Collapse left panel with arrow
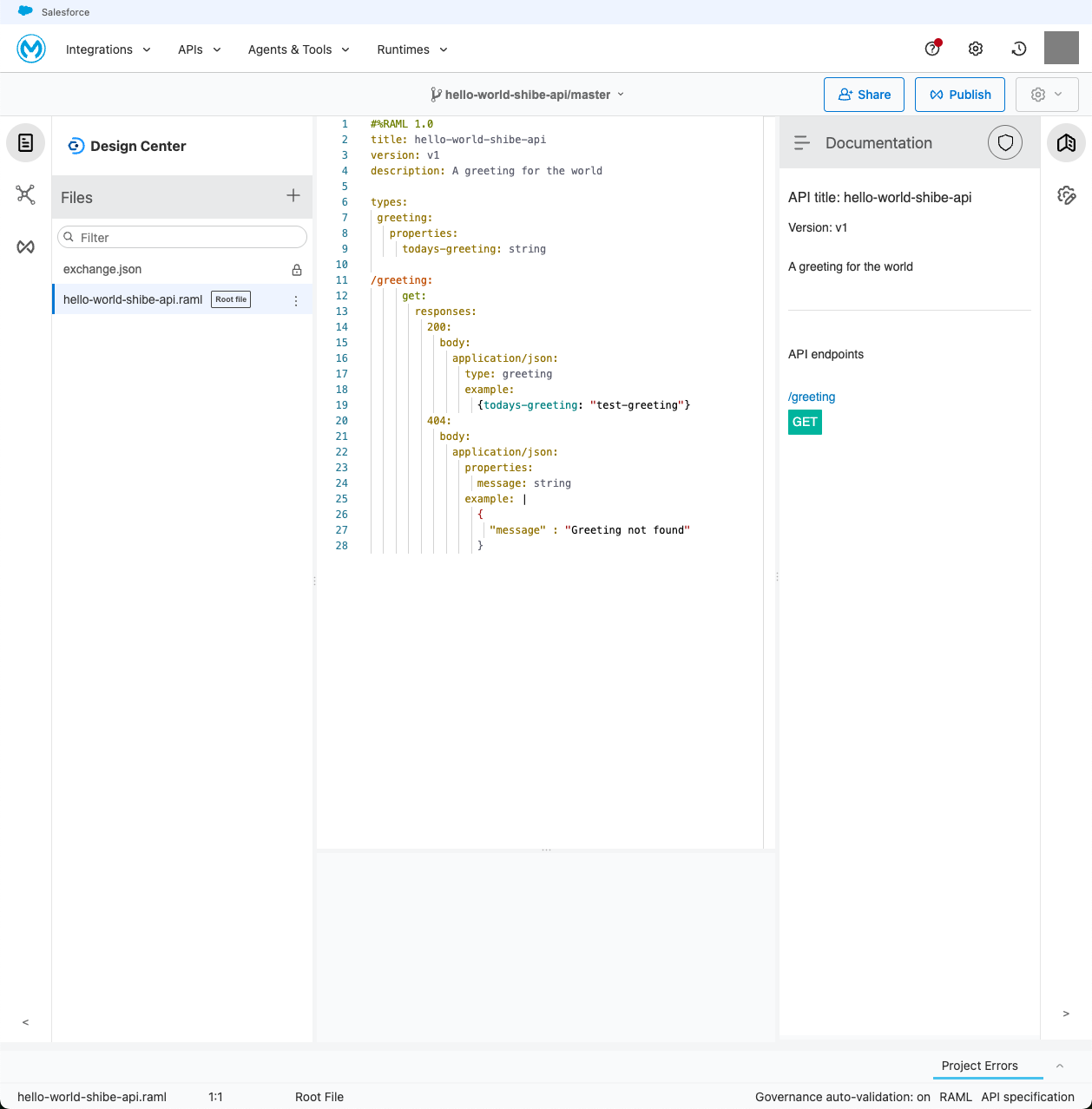Viewport: 1092px width, 1109px height. coord(25,1022)
